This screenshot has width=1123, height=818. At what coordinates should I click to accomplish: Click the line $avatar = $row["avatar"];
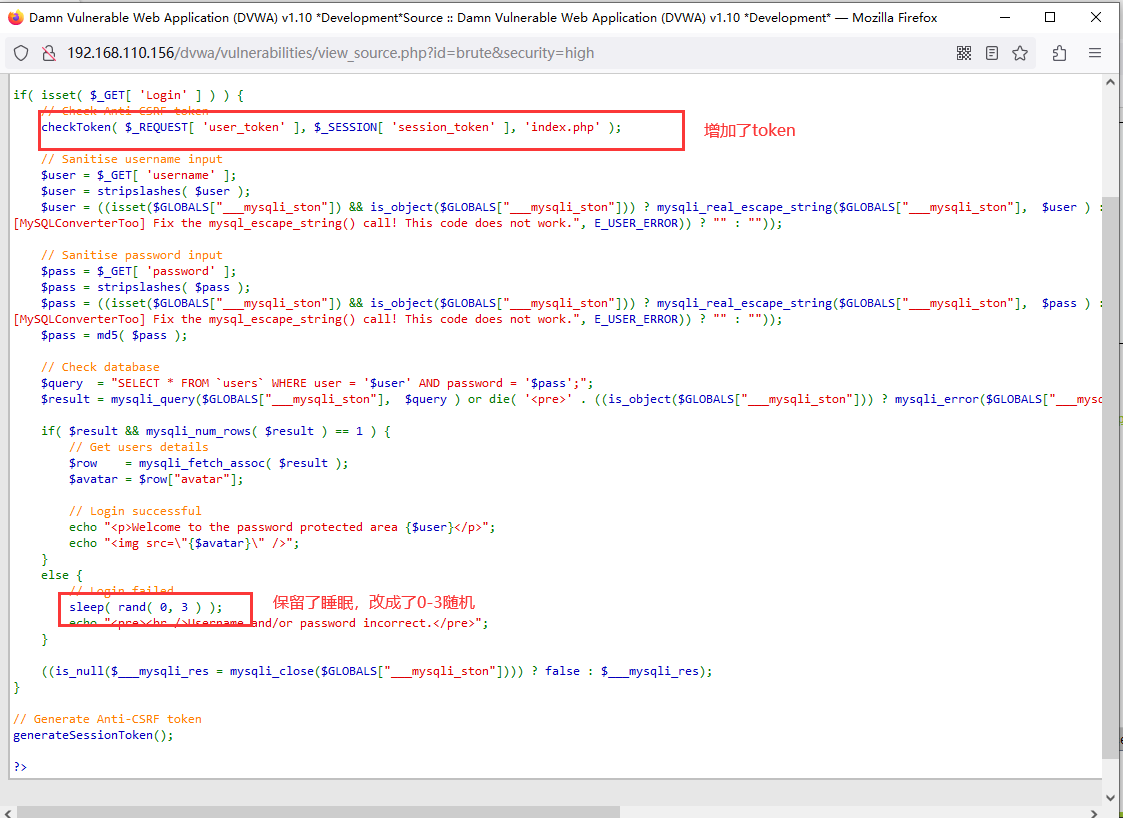[x=156, y=479]
